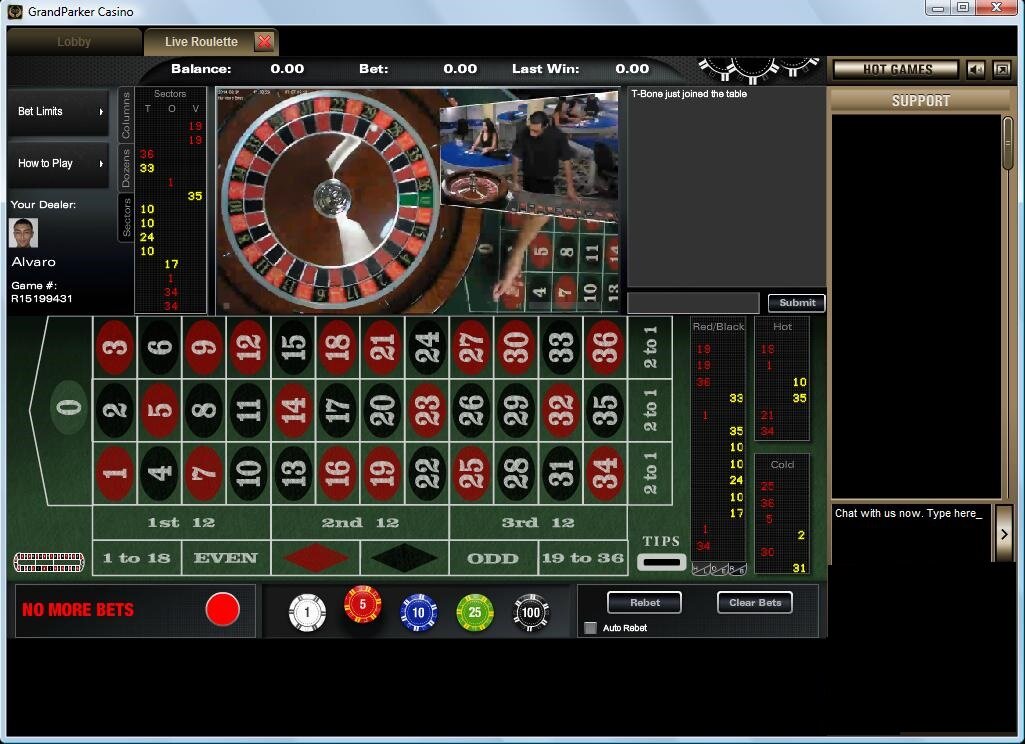The height and width of the screenshot is (744, 1025).
Task: Place a bet on red 19
Action: coord(382,473)
